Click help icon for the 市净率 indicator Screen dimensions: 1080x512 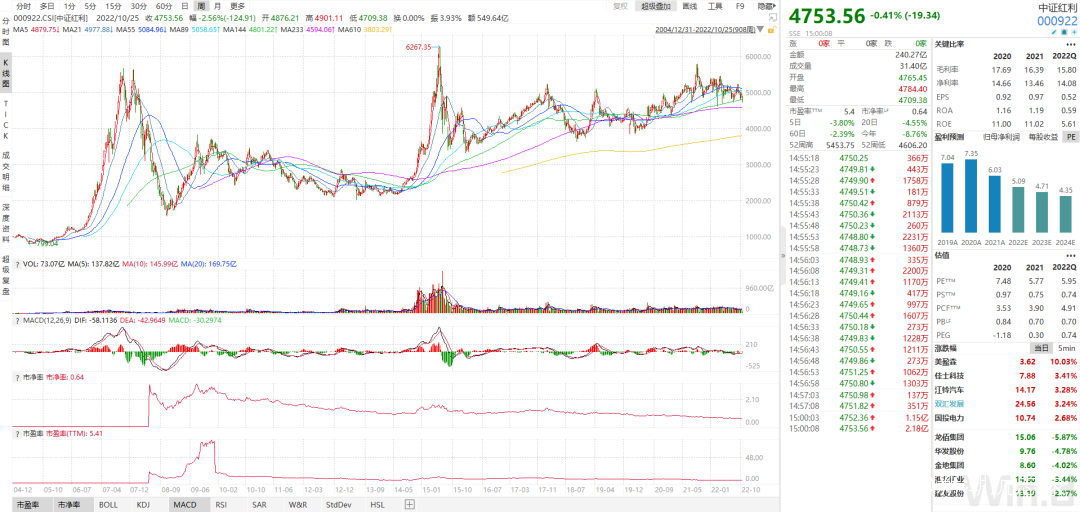(17, 377)
